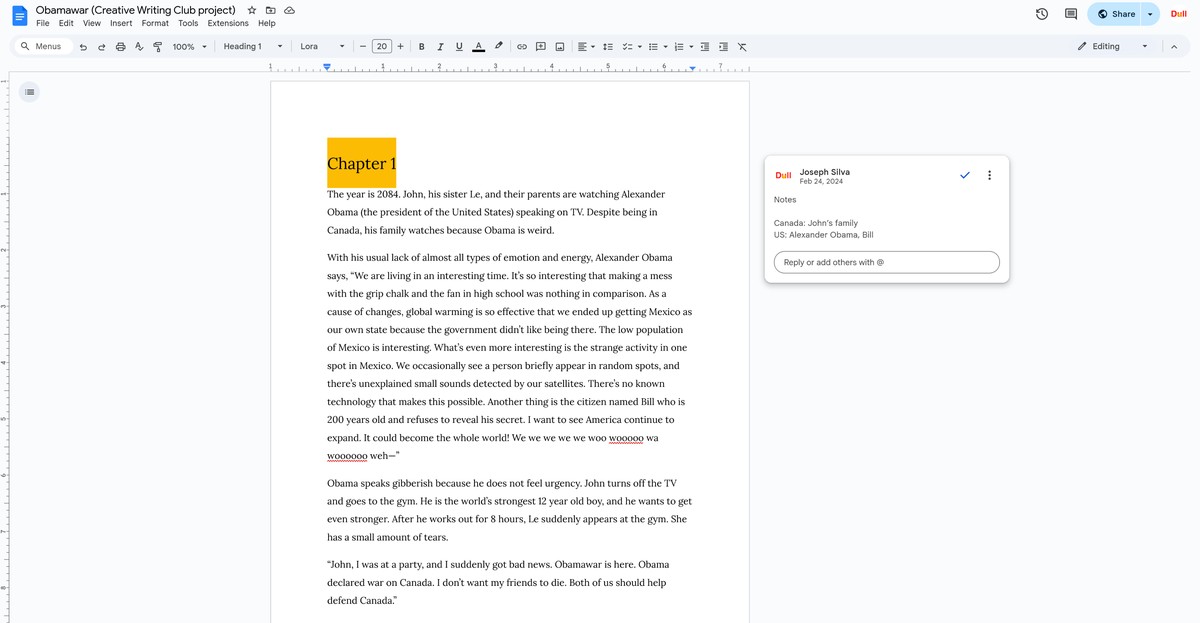
Task: Click the comment reply input field
Action: point(886,262)
